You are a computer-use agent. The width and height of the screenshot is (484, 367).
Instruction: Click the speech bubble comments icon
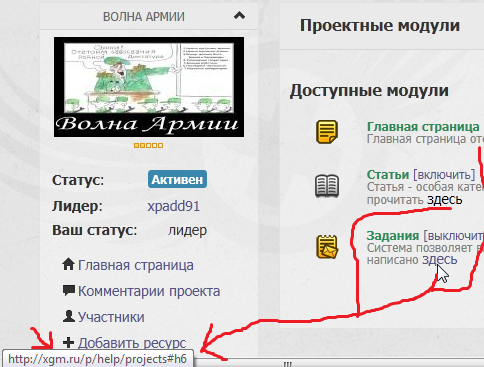point(69,290)
